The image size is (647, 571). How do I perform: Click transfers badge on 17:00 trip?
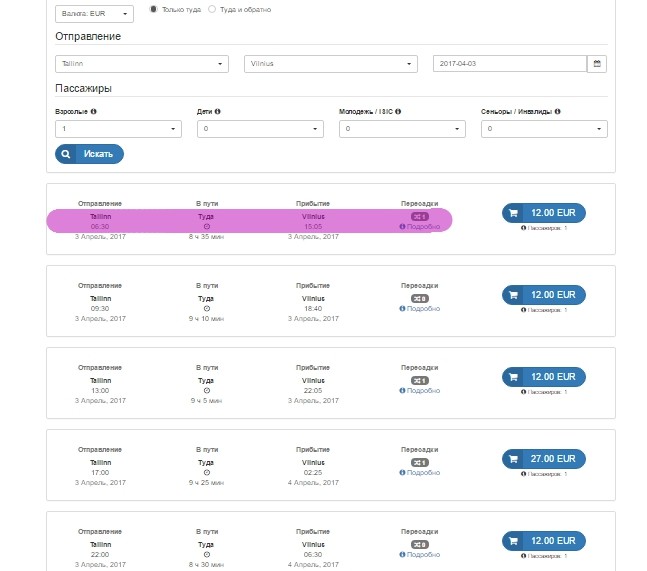point(419,463)
